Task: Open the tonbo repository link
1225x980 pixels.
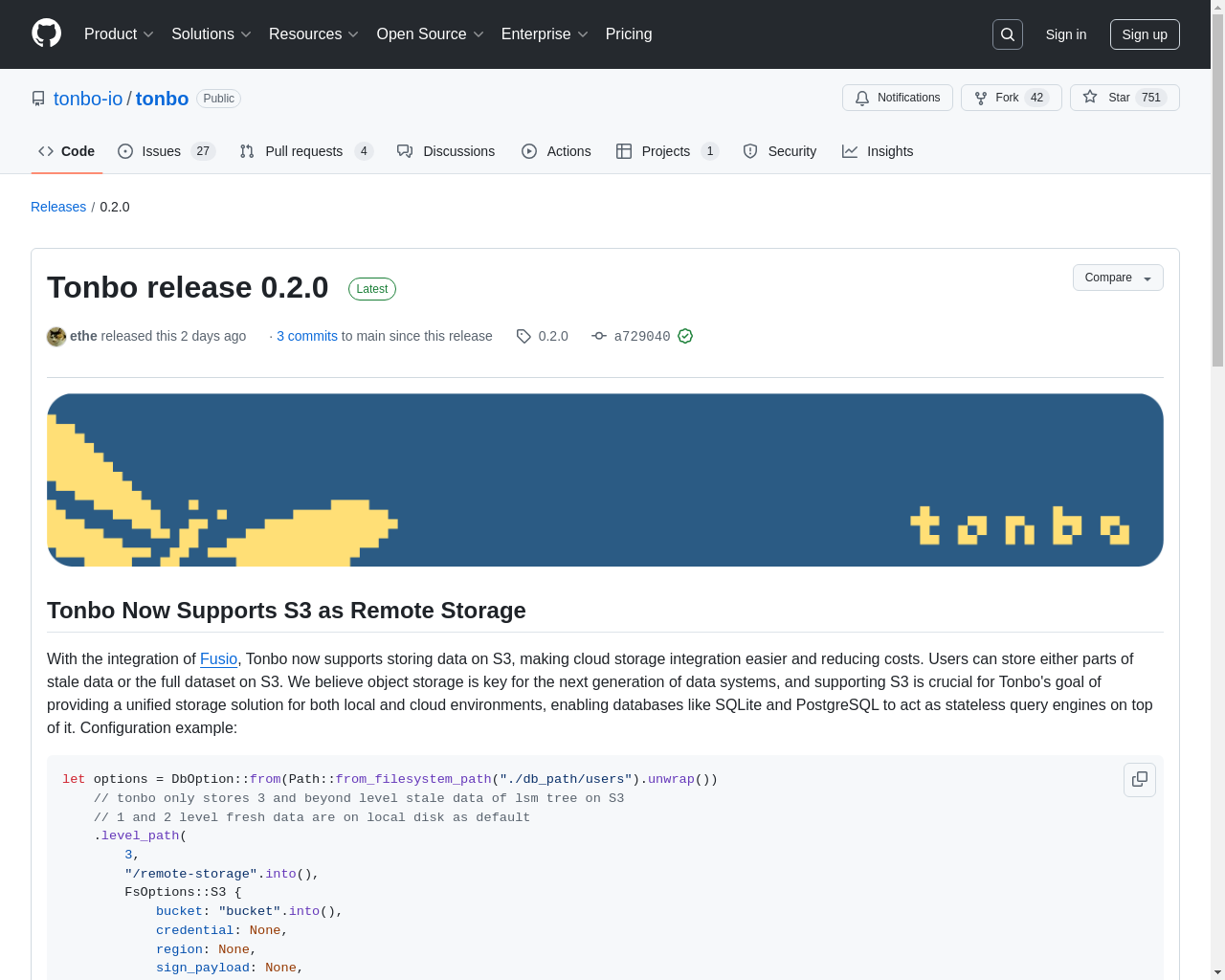Action: pos(162,99)
